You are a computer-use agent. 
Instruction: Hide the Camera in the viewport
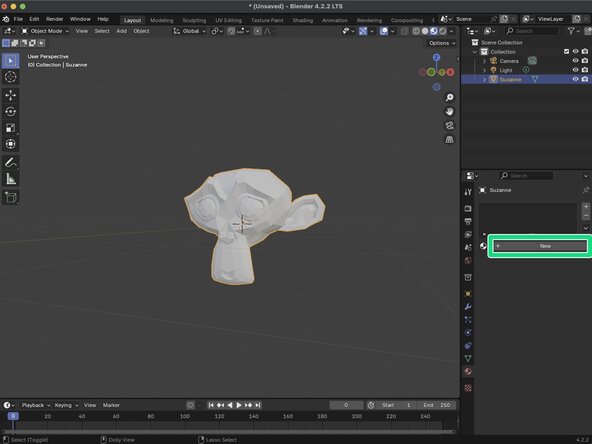pos(575,61)
